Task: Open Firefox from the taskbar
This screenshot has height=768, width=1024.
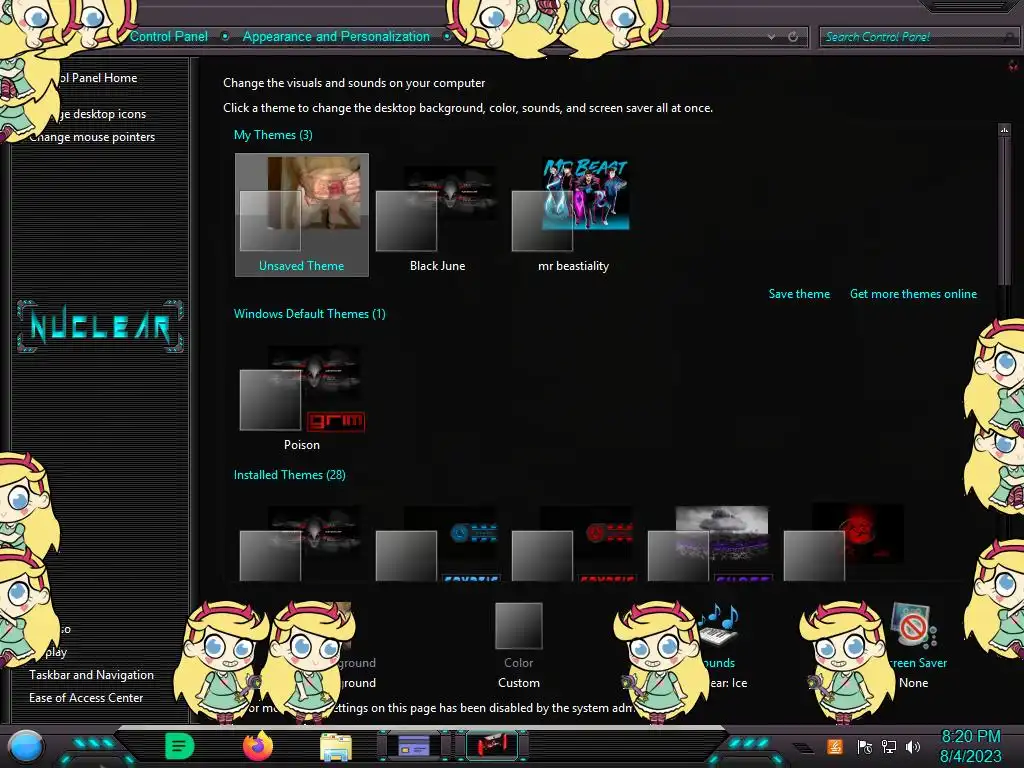Action: [257, 746]
